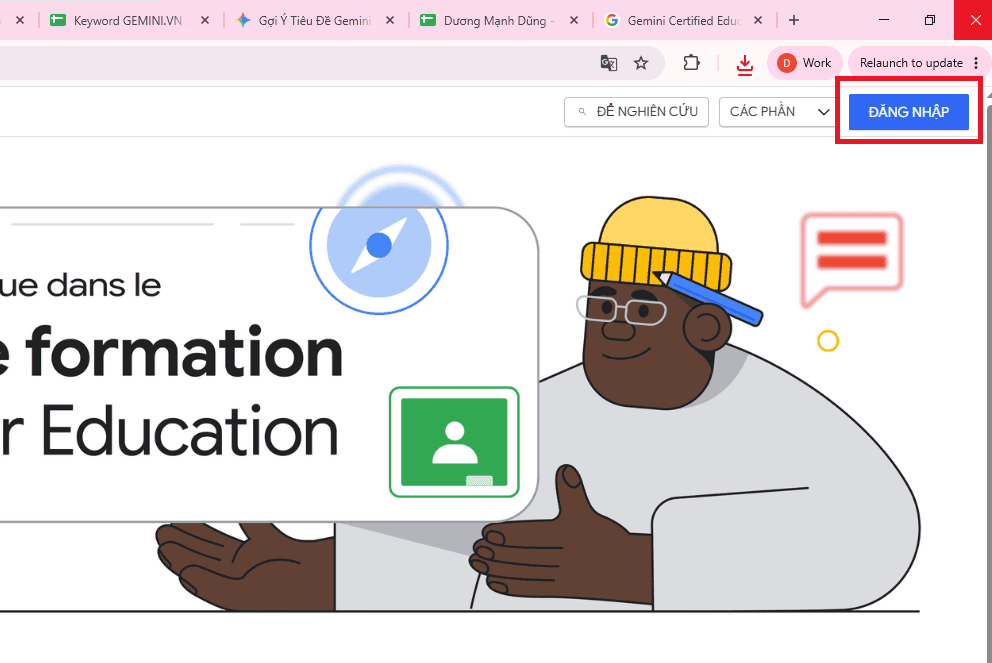992x663 pixels.
Task: Open Chrome three-dot menu
Action: tap(976, 63)
